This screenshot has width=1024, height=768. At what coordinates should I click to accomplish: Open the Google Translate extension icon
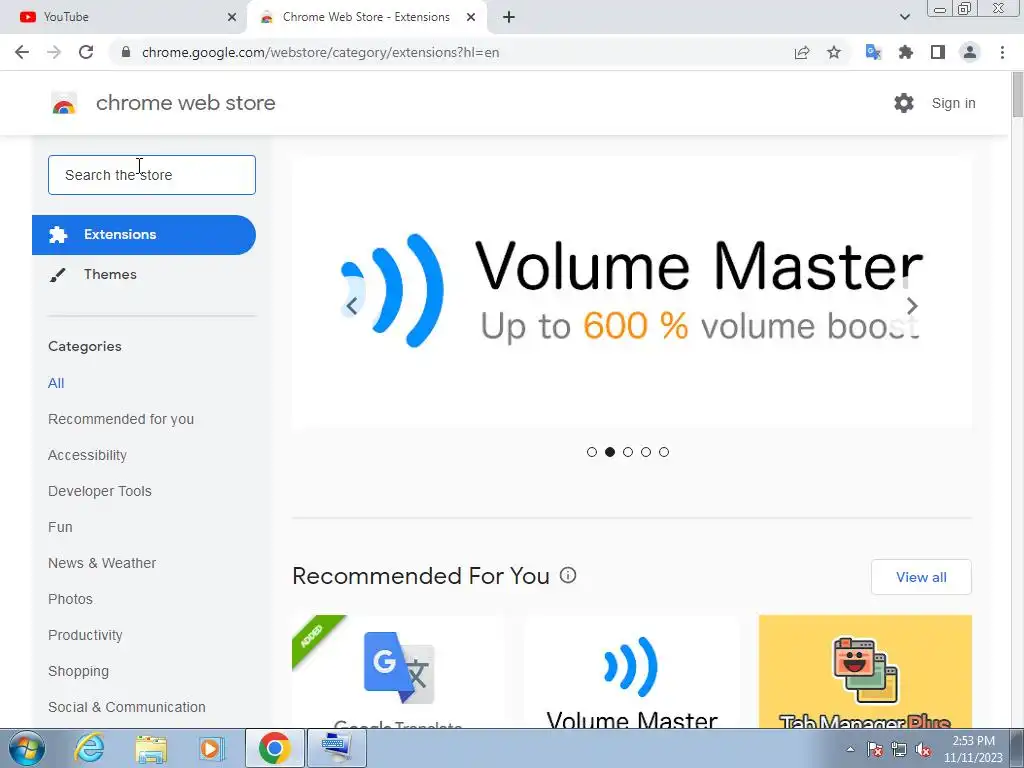pos(873,52)
